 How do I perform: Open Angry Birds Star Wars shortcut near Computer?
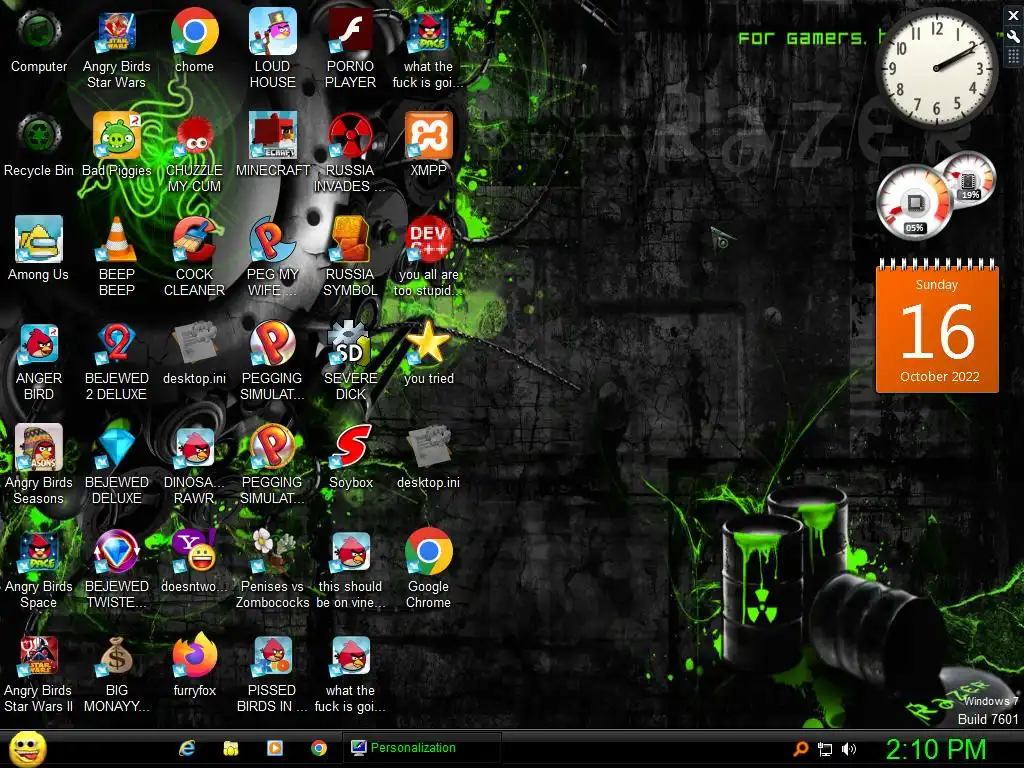(x=116, y=49)
